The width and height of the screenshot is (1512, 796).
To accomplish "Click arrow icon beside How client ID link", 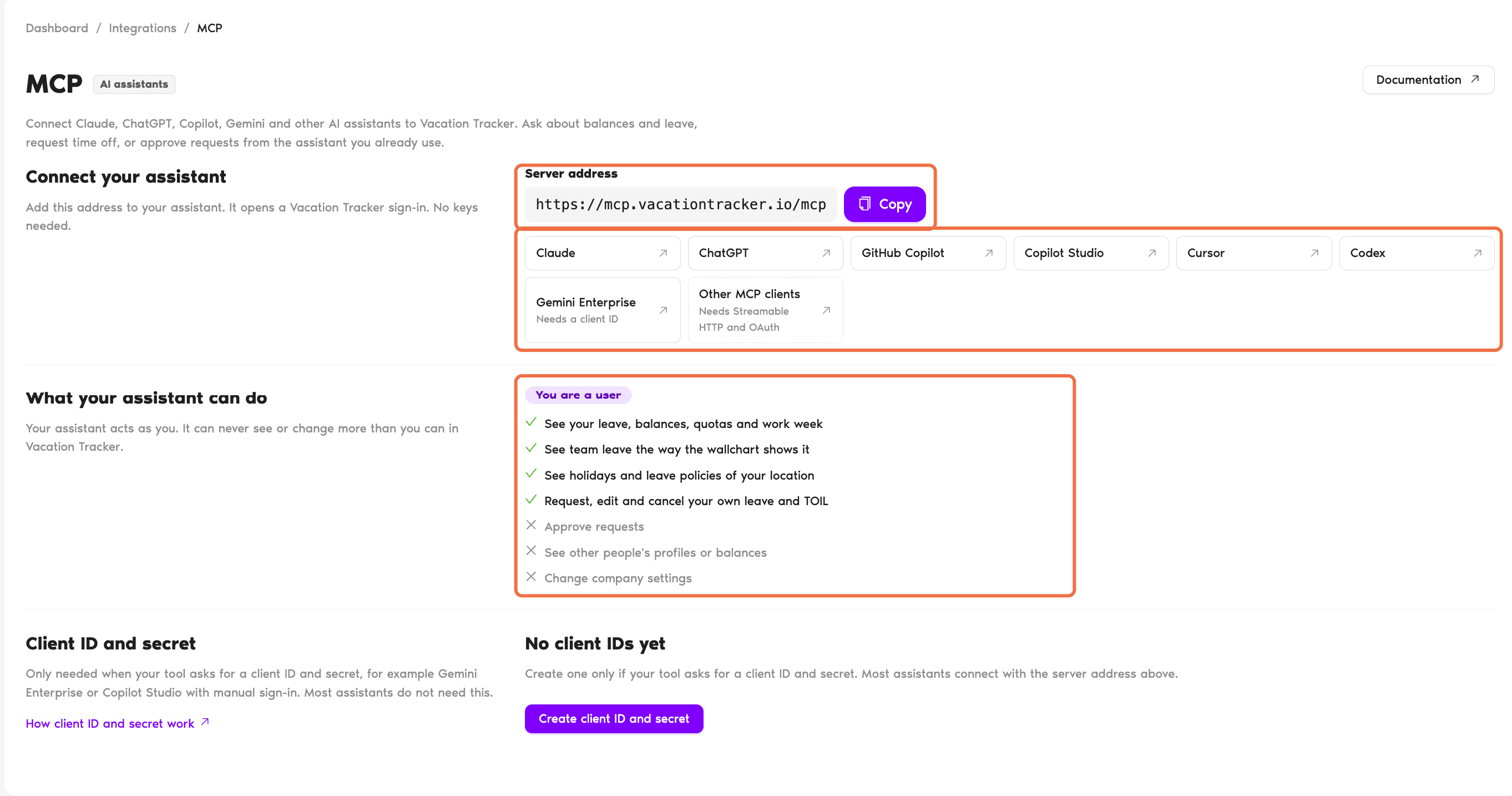I will tap(205, 722).
